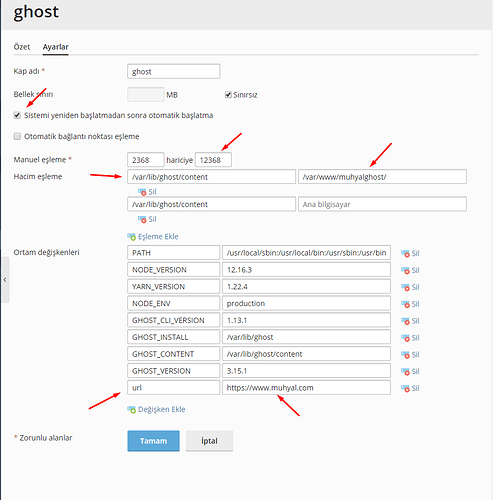Click the 3.15.1 value field

(306, 371)
